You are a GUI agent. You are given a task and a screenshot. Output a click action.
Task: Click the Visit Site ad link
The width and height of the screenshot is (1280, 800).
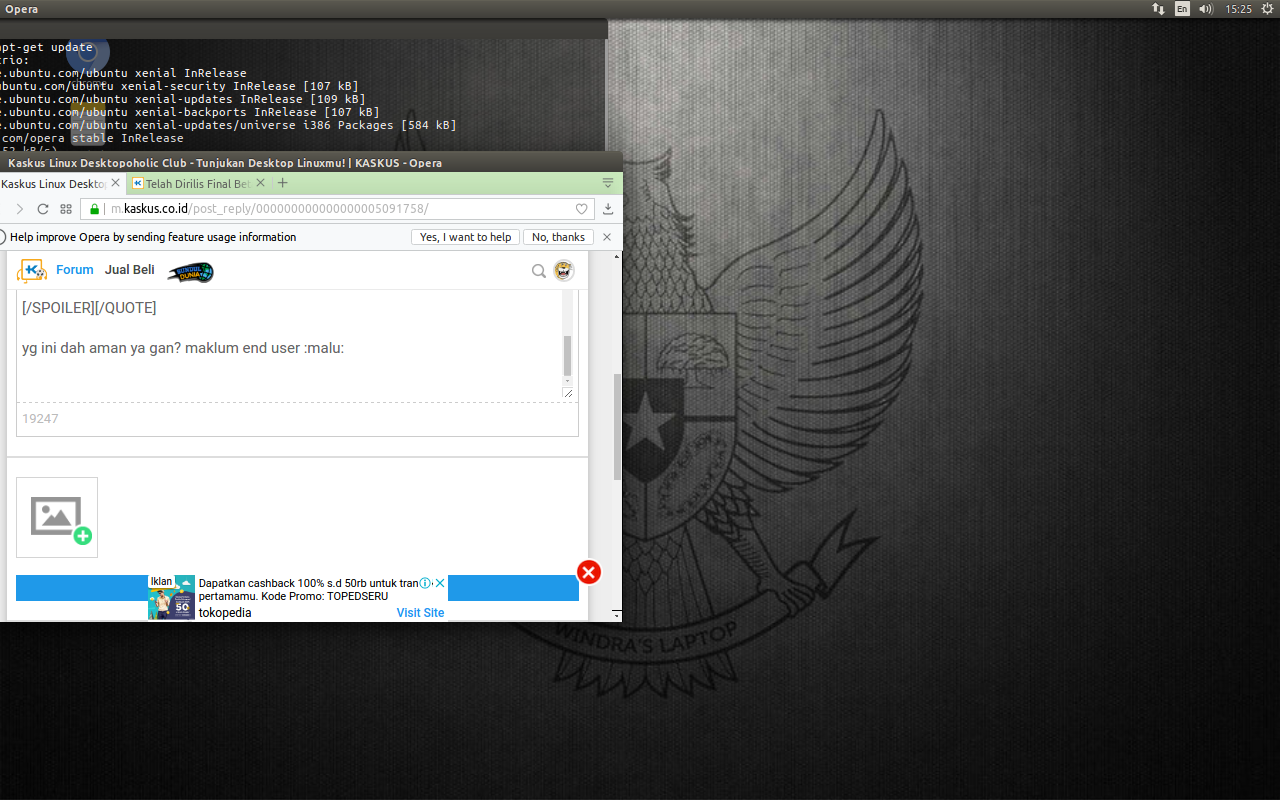[420, 613]
